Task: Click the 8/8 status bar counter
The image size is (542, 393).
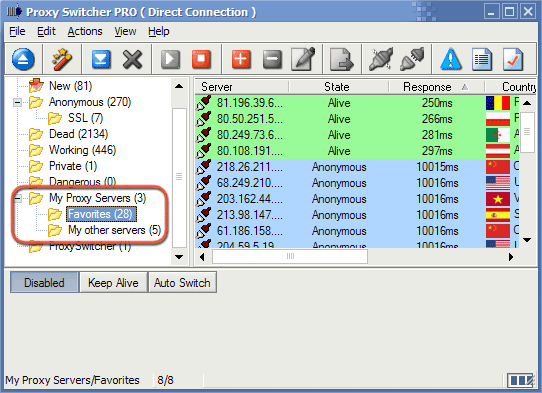Action: (x=165, y=380)
